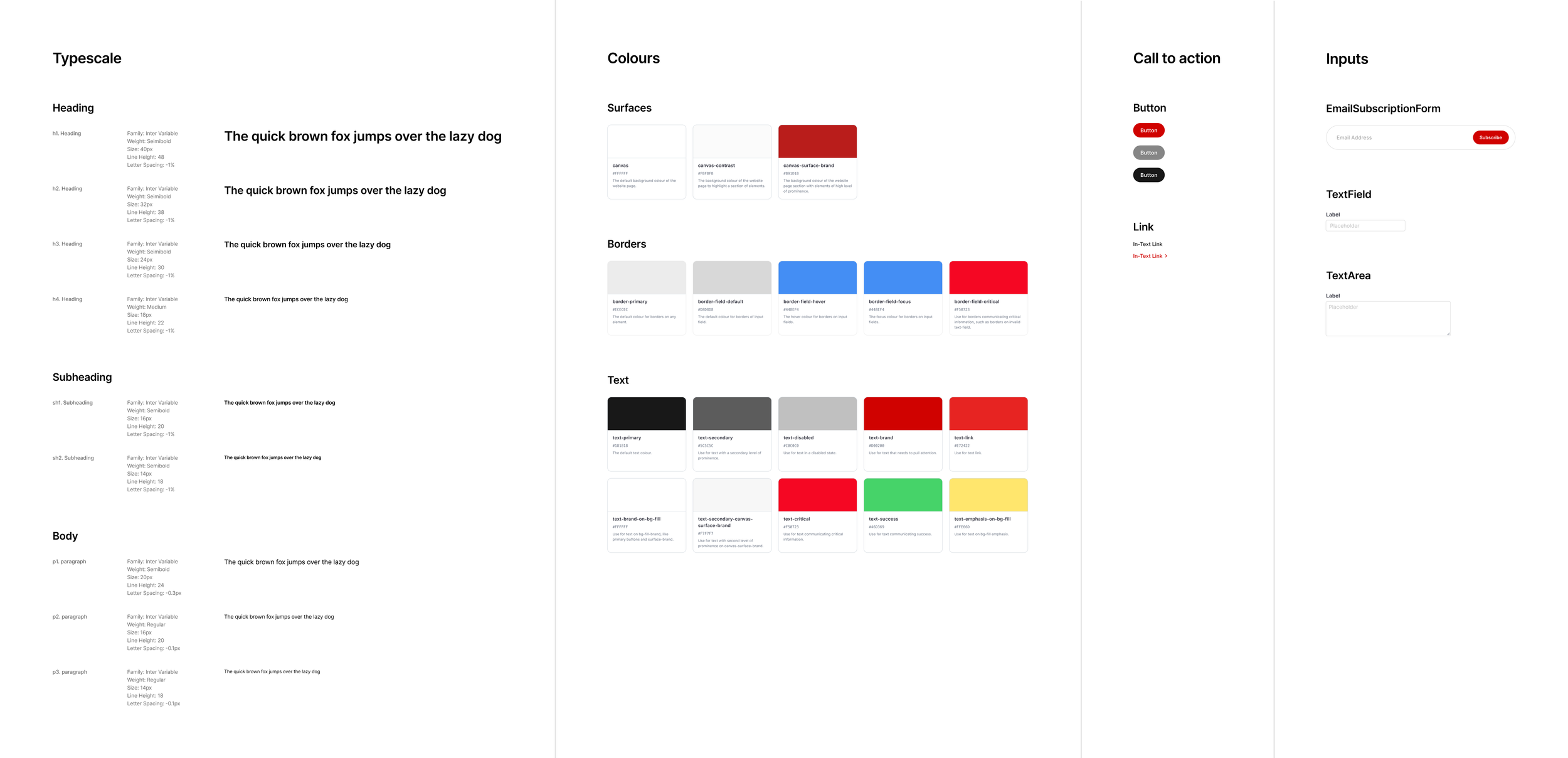The width and height of the screenshot is (1568, 758).
Task: Open the black In-Text Link
Action: coord(1147,244)
